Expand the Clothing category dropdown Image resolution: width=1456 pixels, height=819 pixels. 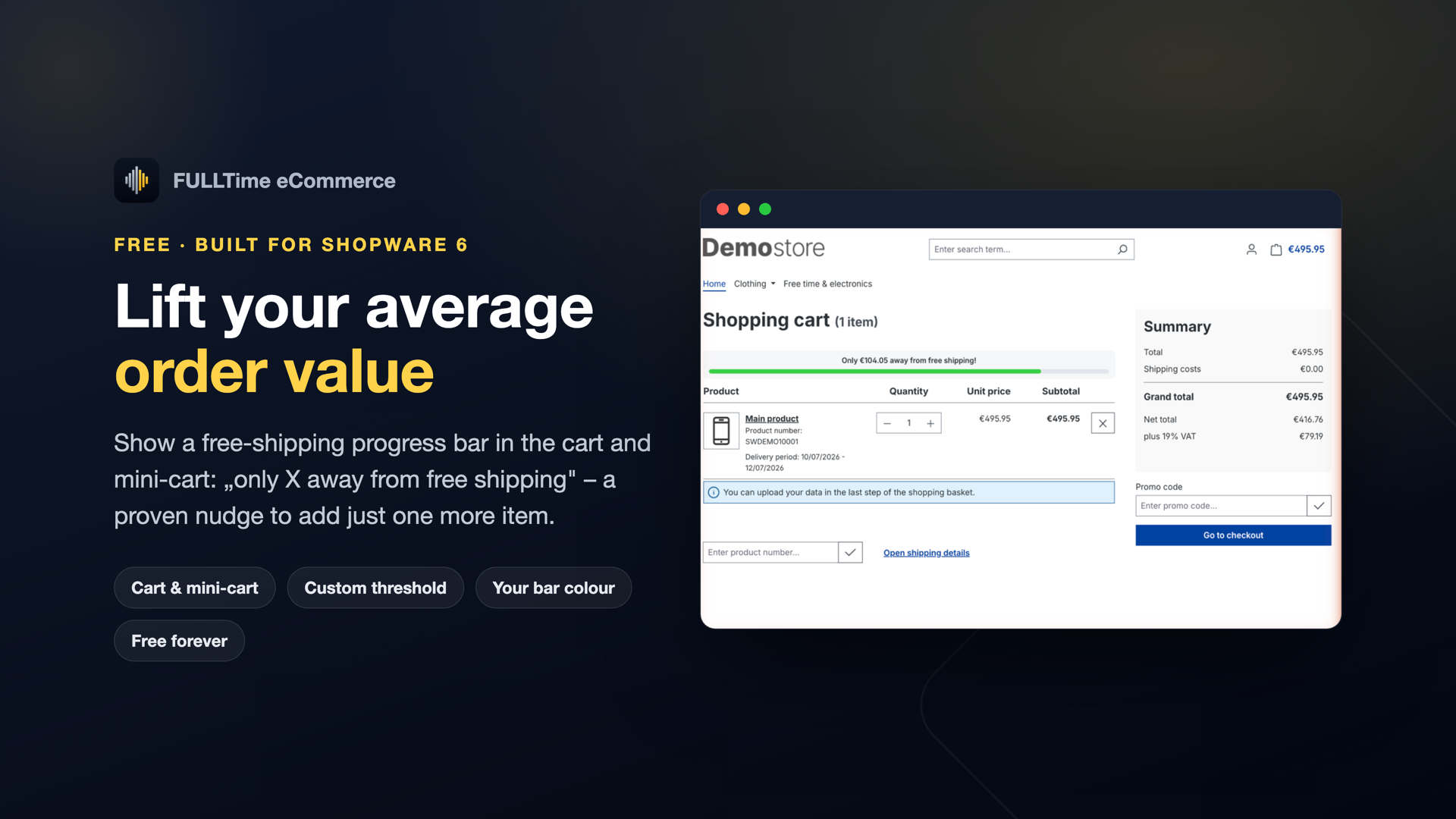point(755,284)
